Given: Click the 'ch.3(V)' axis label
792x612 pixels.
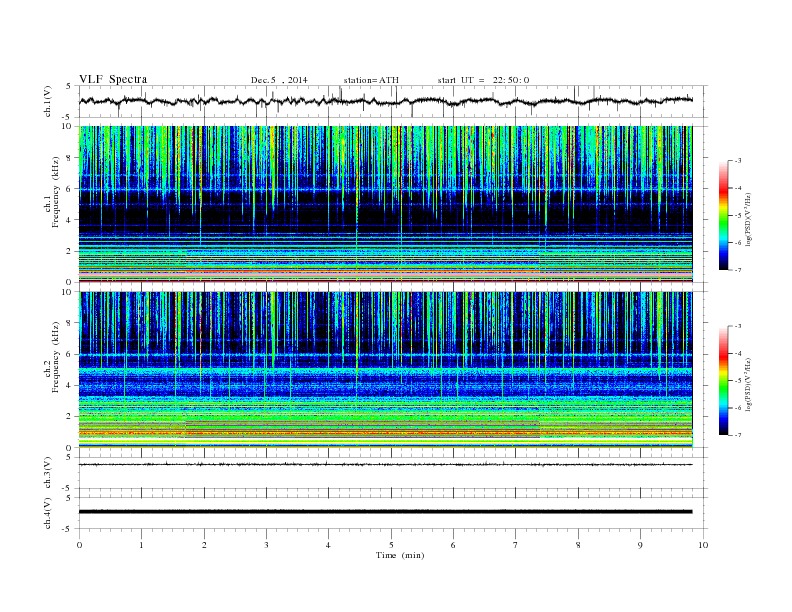Looking at the screenshot, I should (48, 473).
